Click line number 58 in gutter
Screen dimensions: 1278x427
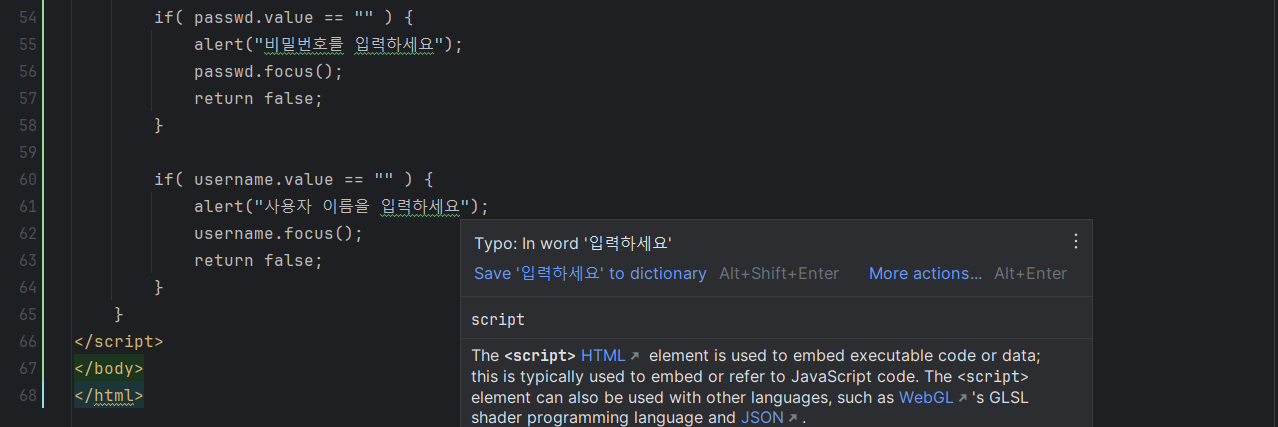[x=28, y=125]
